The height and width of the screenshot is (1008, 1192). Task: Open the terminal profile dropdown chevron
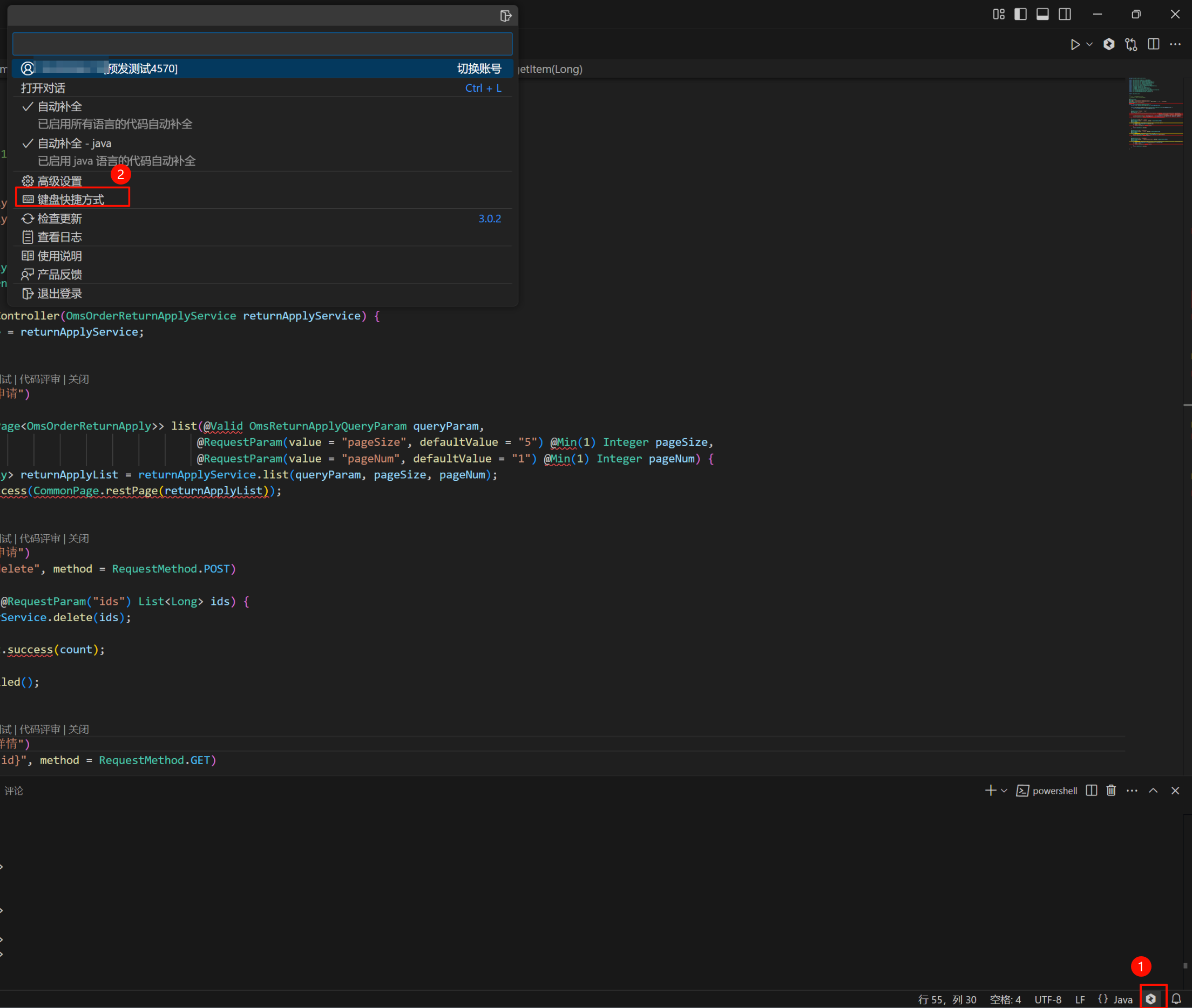coord(1005,791)
